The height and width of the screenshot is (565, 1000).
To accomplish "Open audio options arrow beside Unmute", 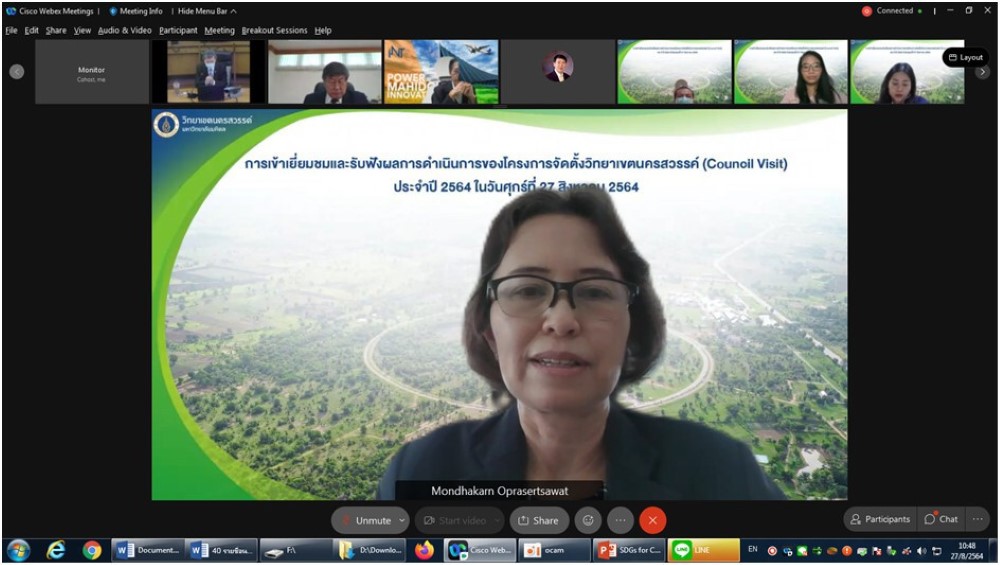I will point(402,520).
